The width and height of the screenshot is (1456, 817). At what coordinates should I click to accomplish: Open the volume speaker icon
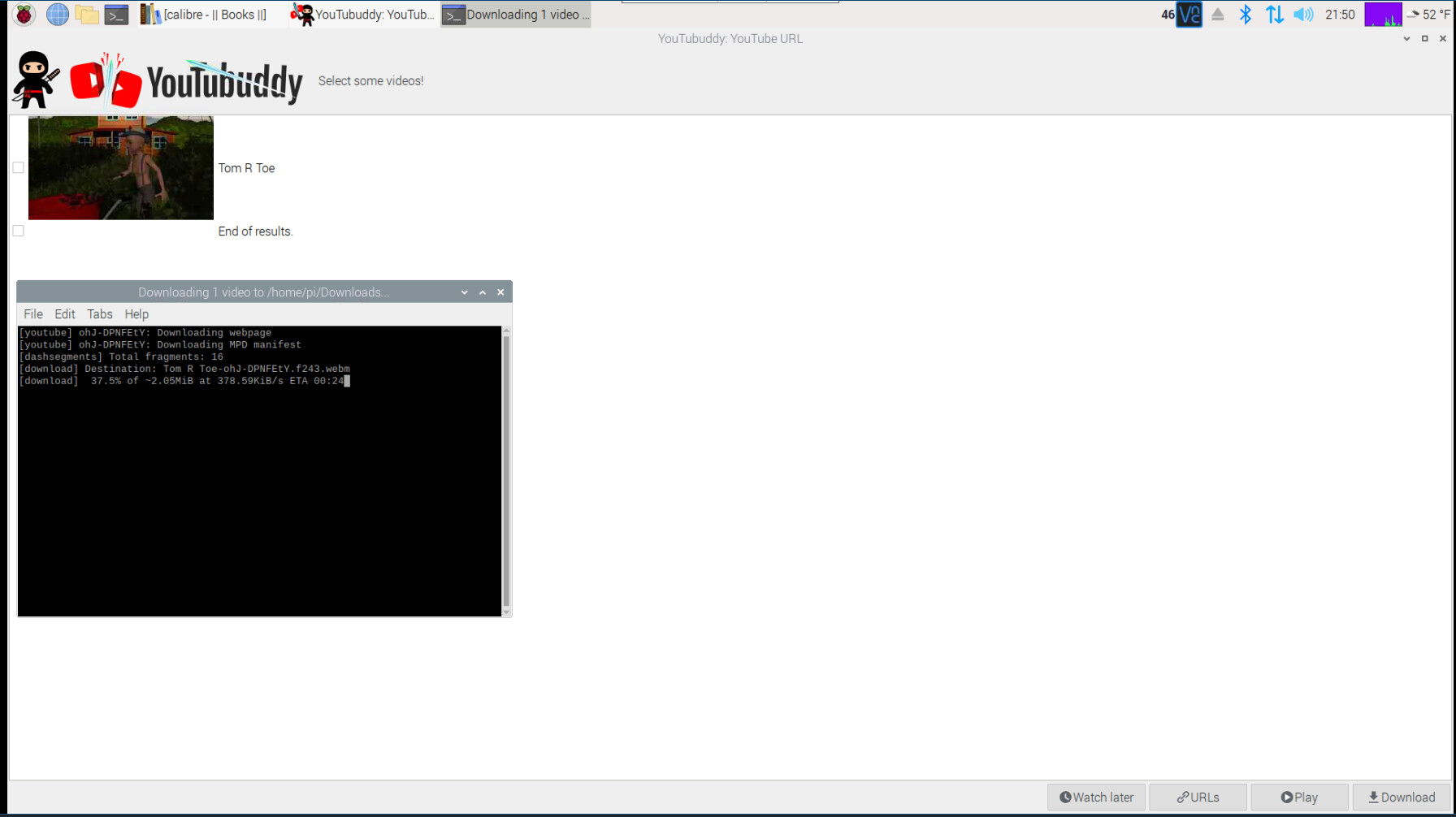tap(1303, 15)
